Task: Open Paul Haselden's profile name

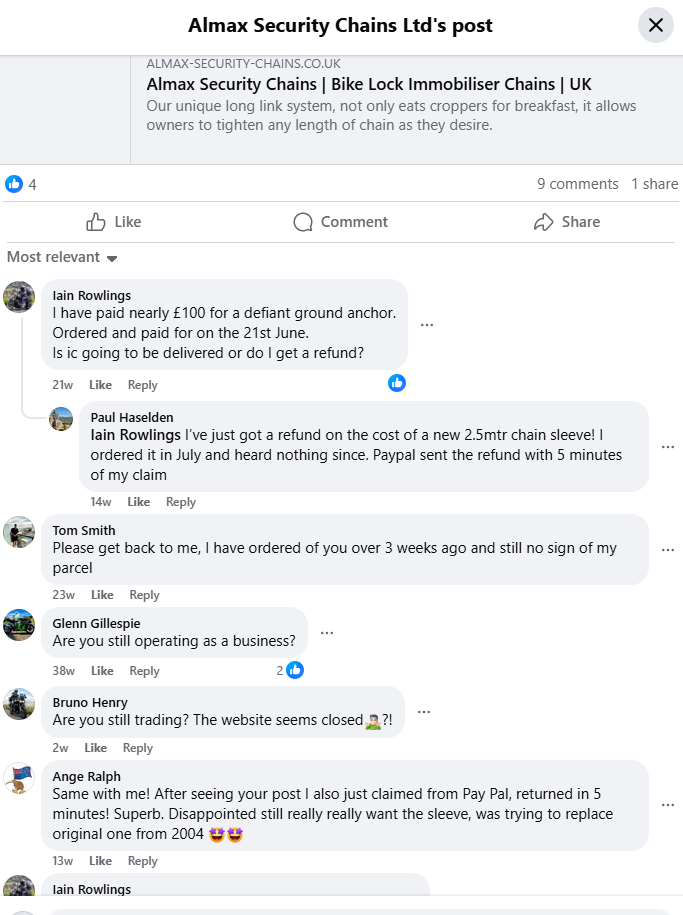Action: tap(132, 417)
